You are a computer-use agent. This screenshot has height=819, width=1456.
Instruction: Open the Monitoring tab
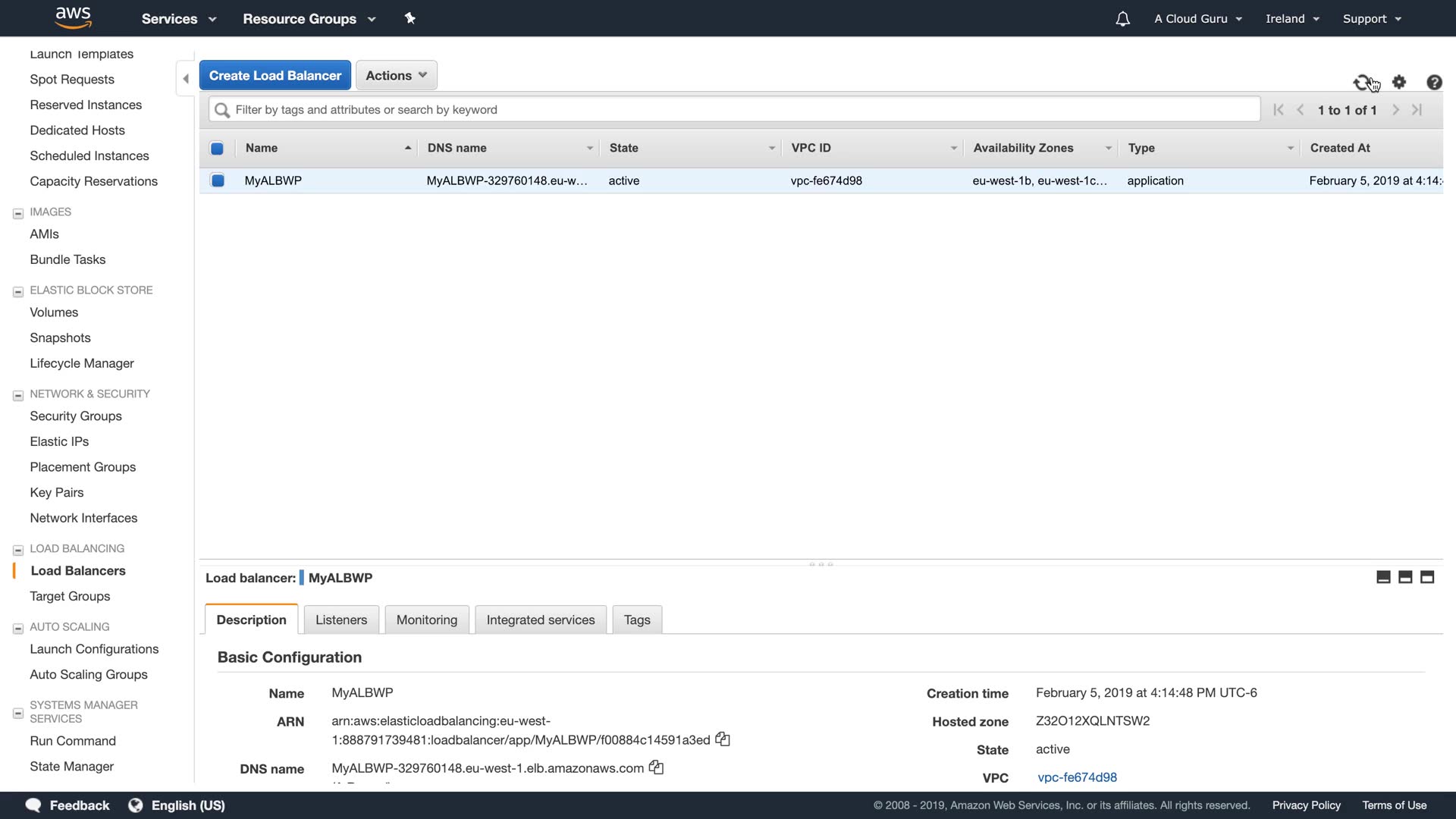(x=426, y=620)
